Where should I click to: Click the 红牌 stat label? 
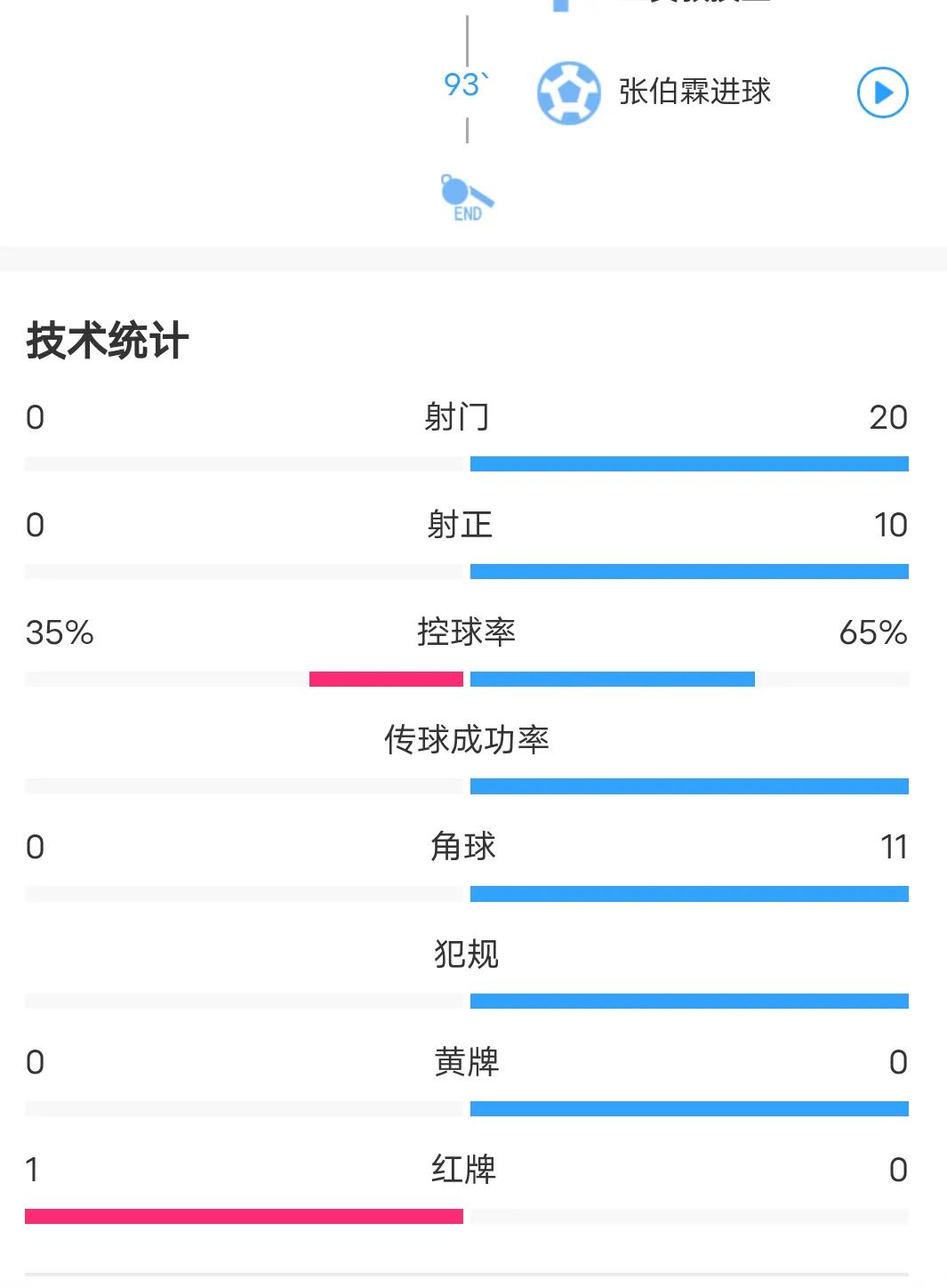pyautogui.click(x=463, y=1170)
